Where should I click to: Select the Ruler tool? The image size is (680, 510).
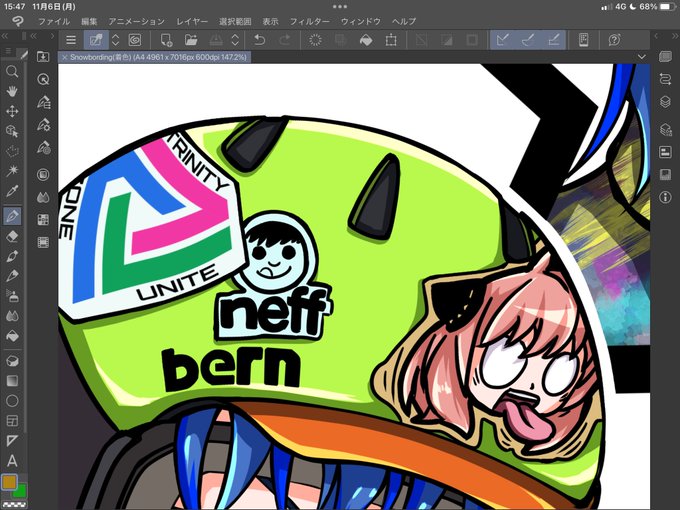tap(12, 441)
